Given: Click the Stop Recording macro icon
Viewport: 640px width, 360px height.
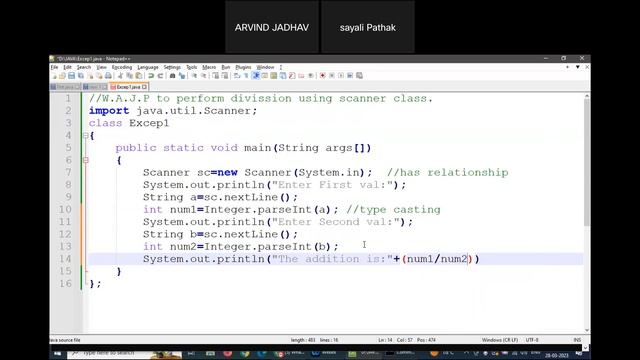Looking at the screenshot, I should pos(333,76).
